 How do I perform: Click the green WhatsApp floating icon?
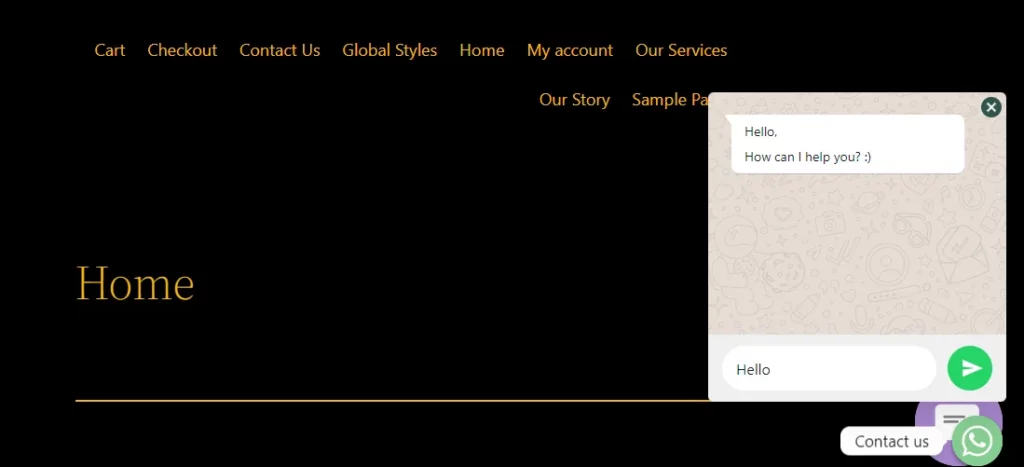(x=977, y=442)
